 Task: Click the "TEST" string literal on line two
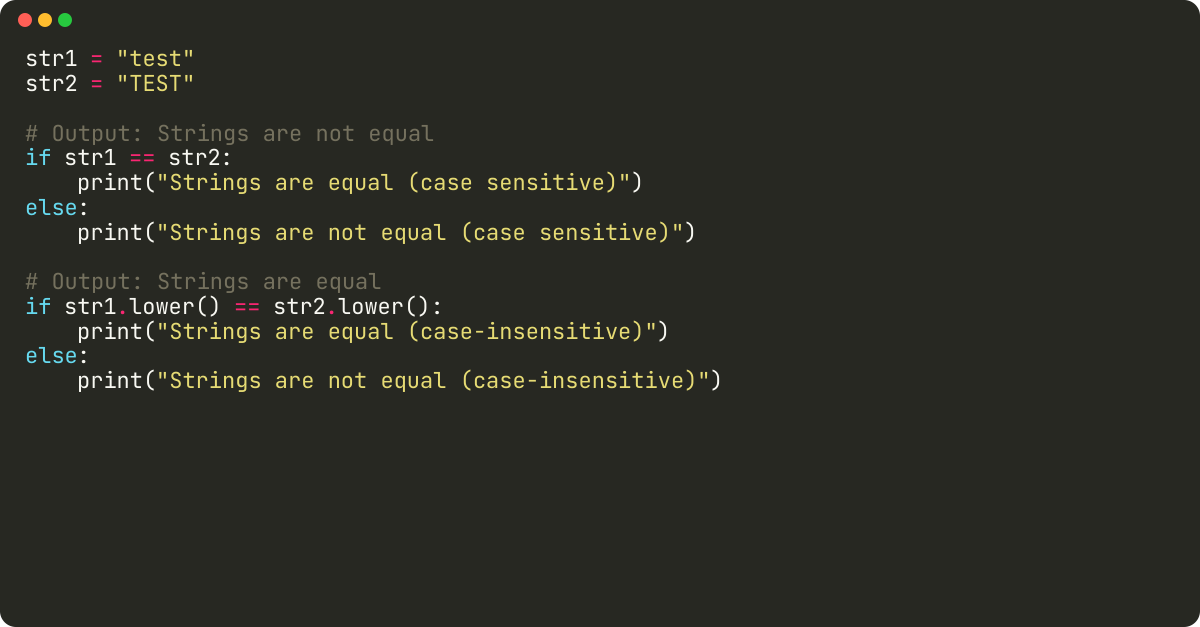click(x=155, y=84)
